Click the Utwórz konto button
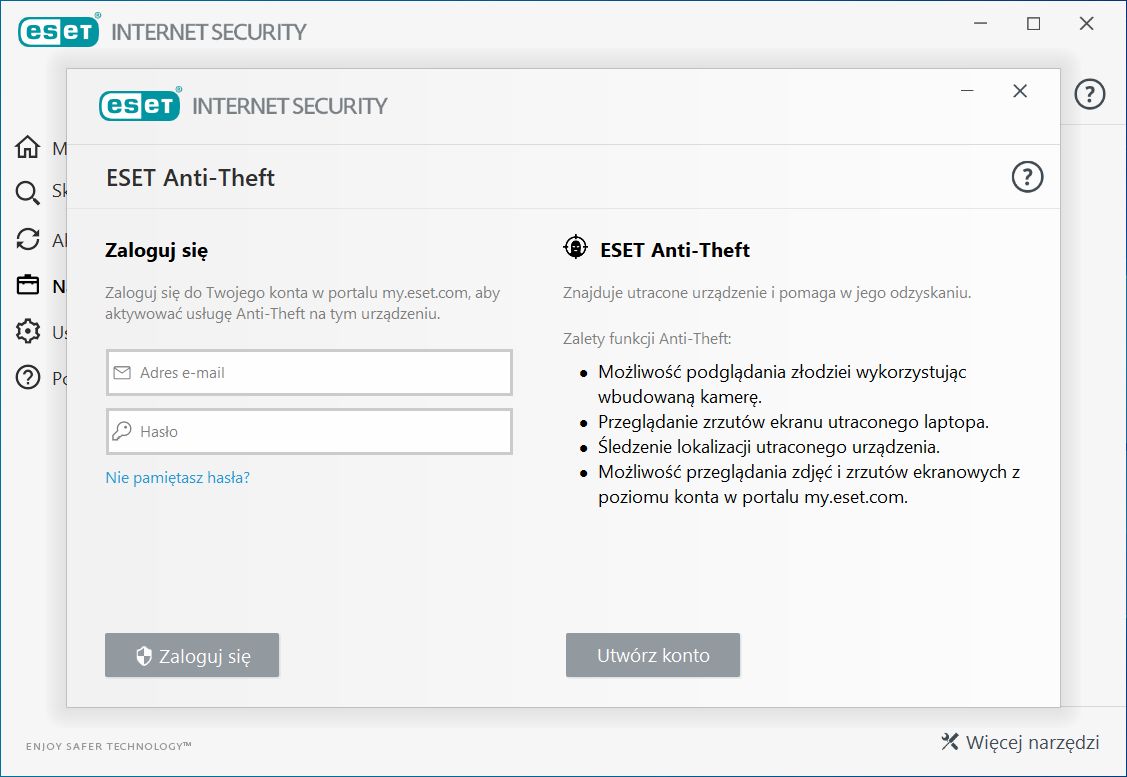Viewport: 1127px width, 777px height. (653, 655)
